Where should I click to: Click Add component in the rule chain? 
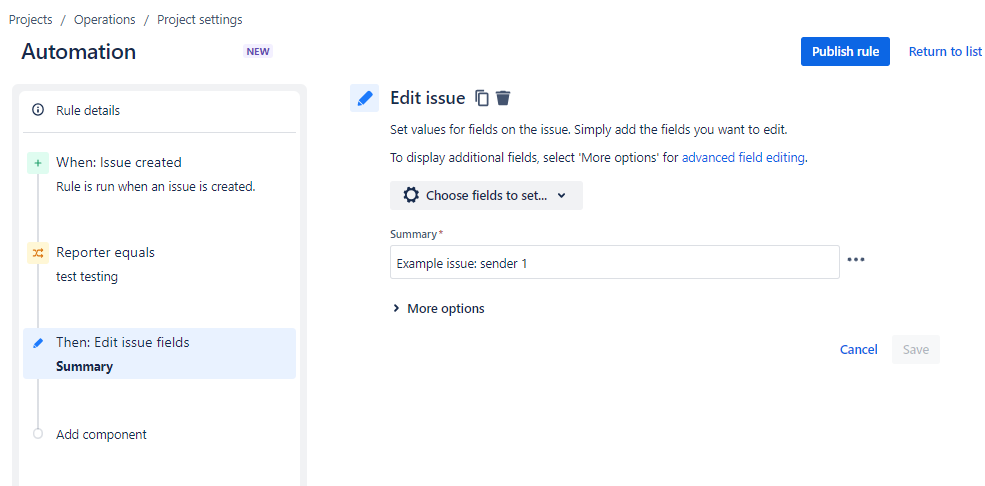(x=101, y=435)
